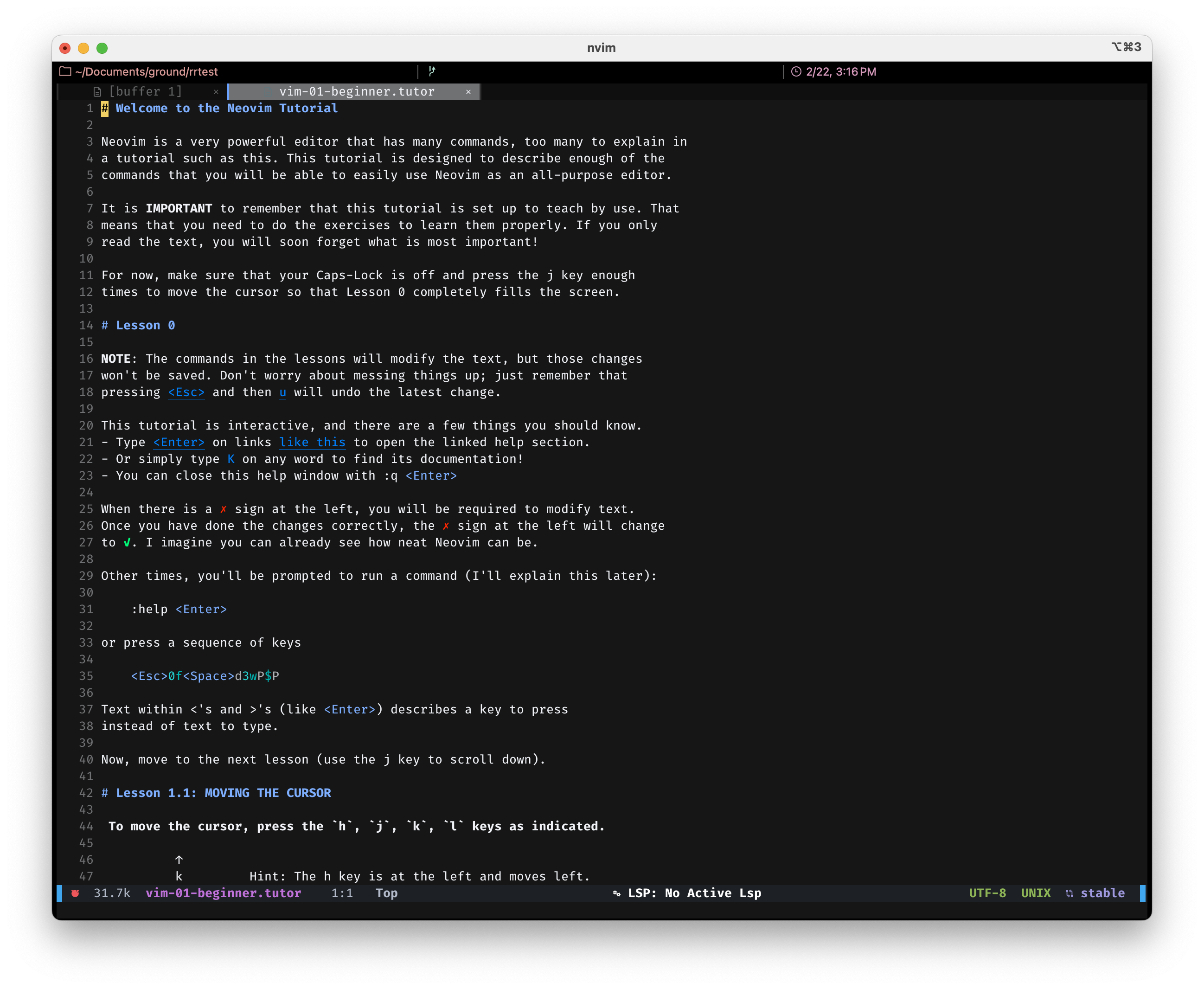Place cursor on 'Lesson 0' heading
Screen dimensions: 1204x989
(145, 325)
